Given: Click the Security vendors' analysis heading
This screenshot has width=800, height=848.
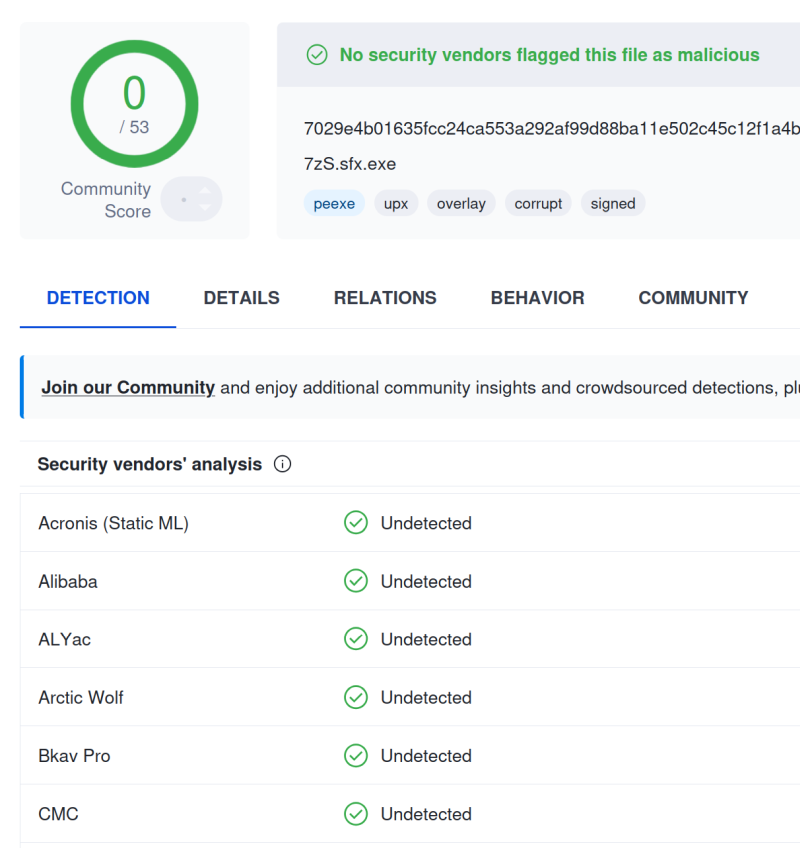Looking at the screenshot, I should pos(150,464).
